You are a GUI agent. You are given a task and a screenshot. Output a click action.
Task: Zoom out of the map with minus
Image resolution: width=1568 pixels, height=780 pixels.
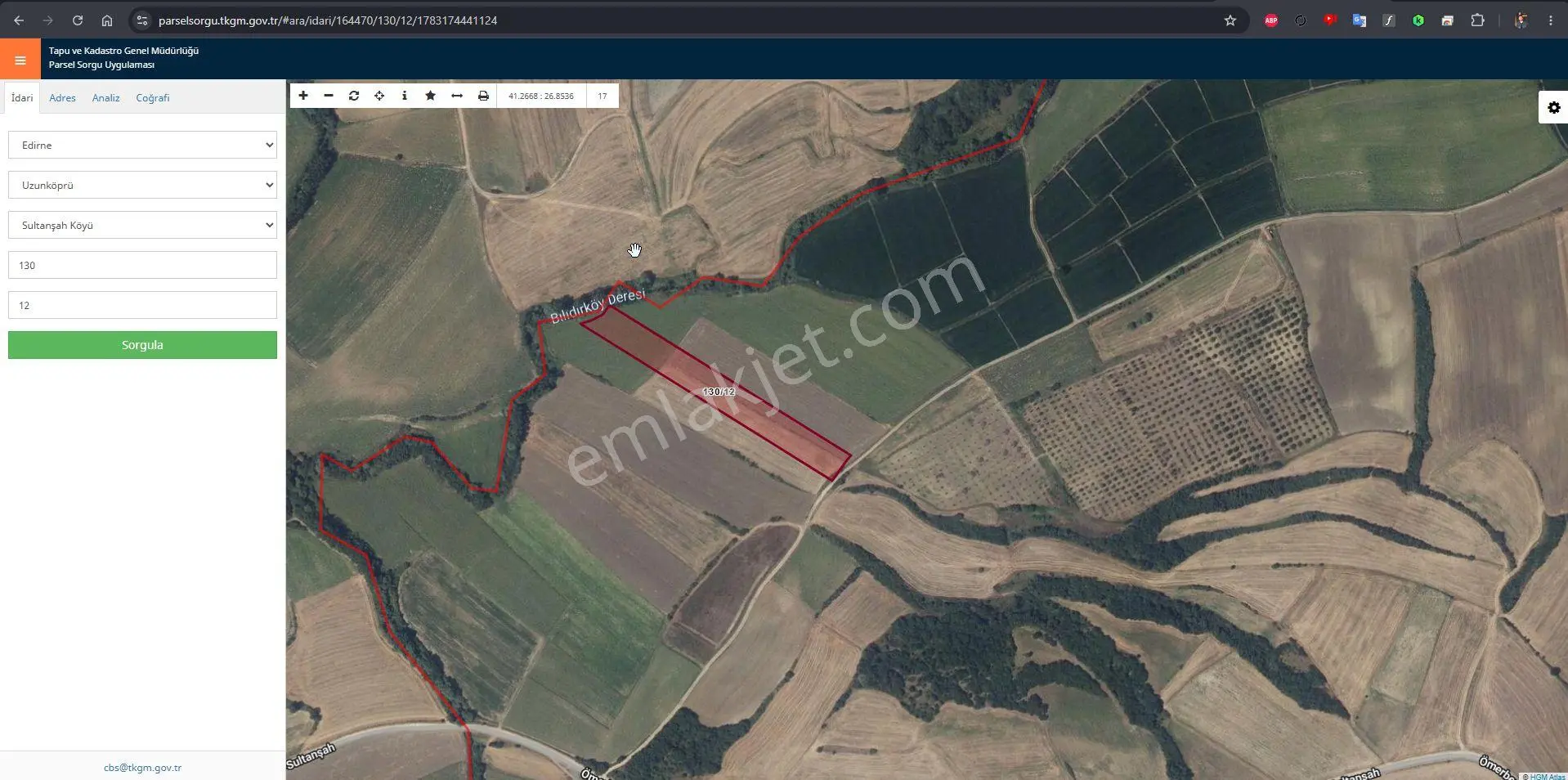pos(329,96)
